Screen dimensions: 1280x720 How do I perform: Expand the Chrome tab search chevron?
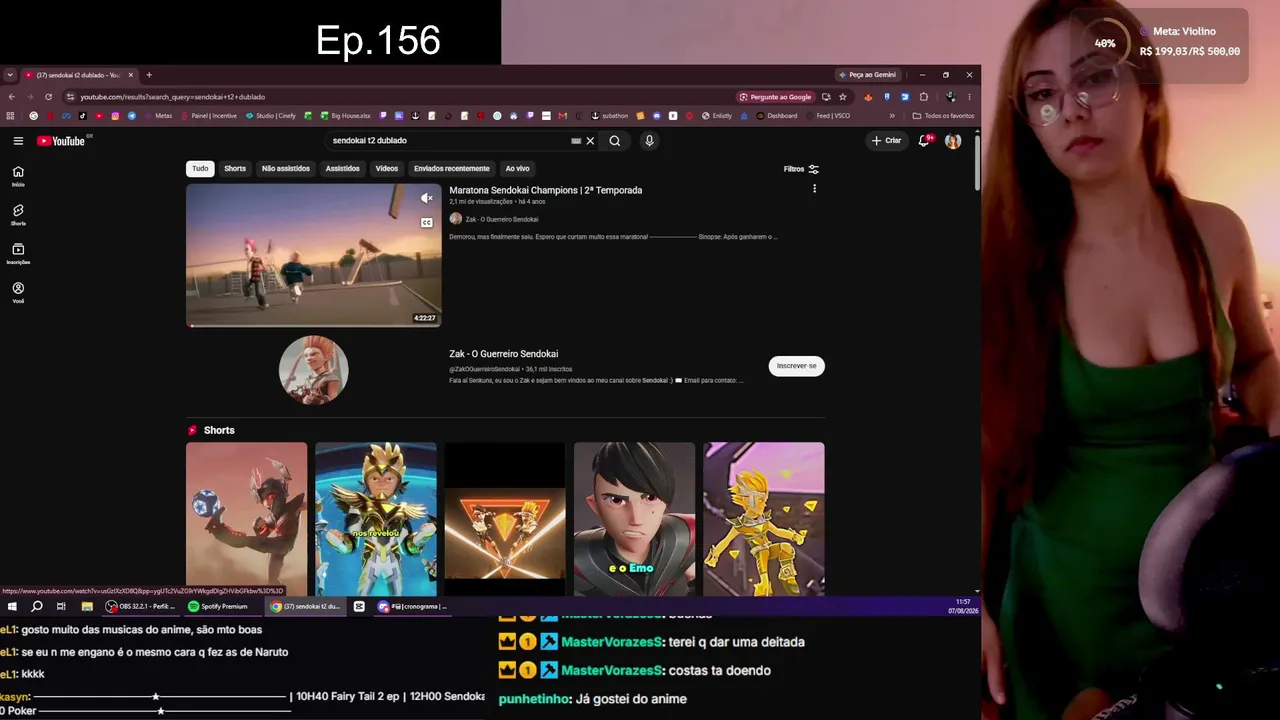10,75
